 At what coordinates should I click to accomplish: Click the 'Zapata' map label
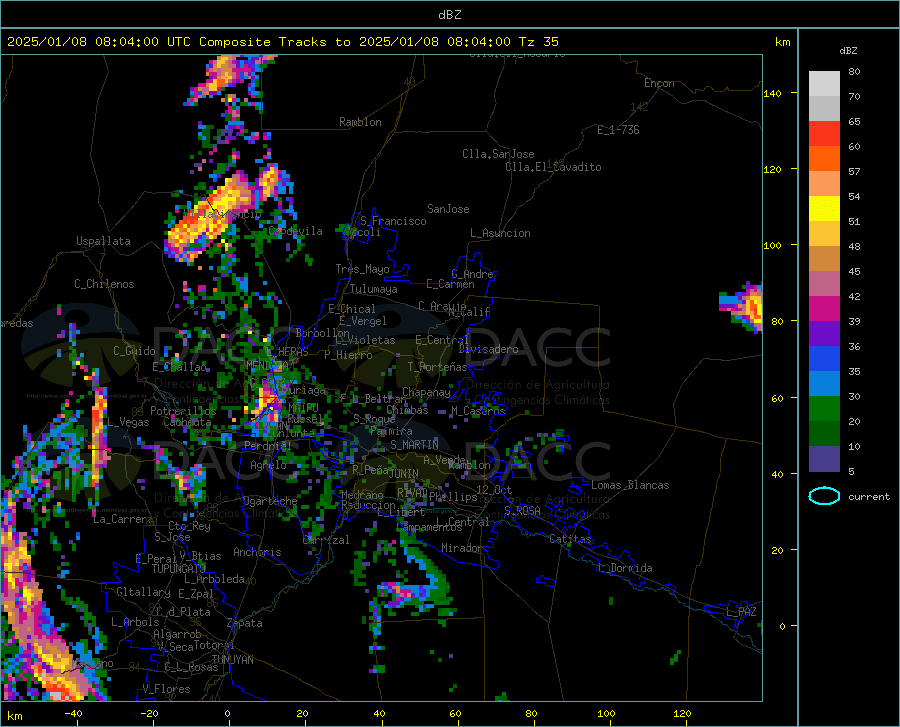tap(245, 623)
